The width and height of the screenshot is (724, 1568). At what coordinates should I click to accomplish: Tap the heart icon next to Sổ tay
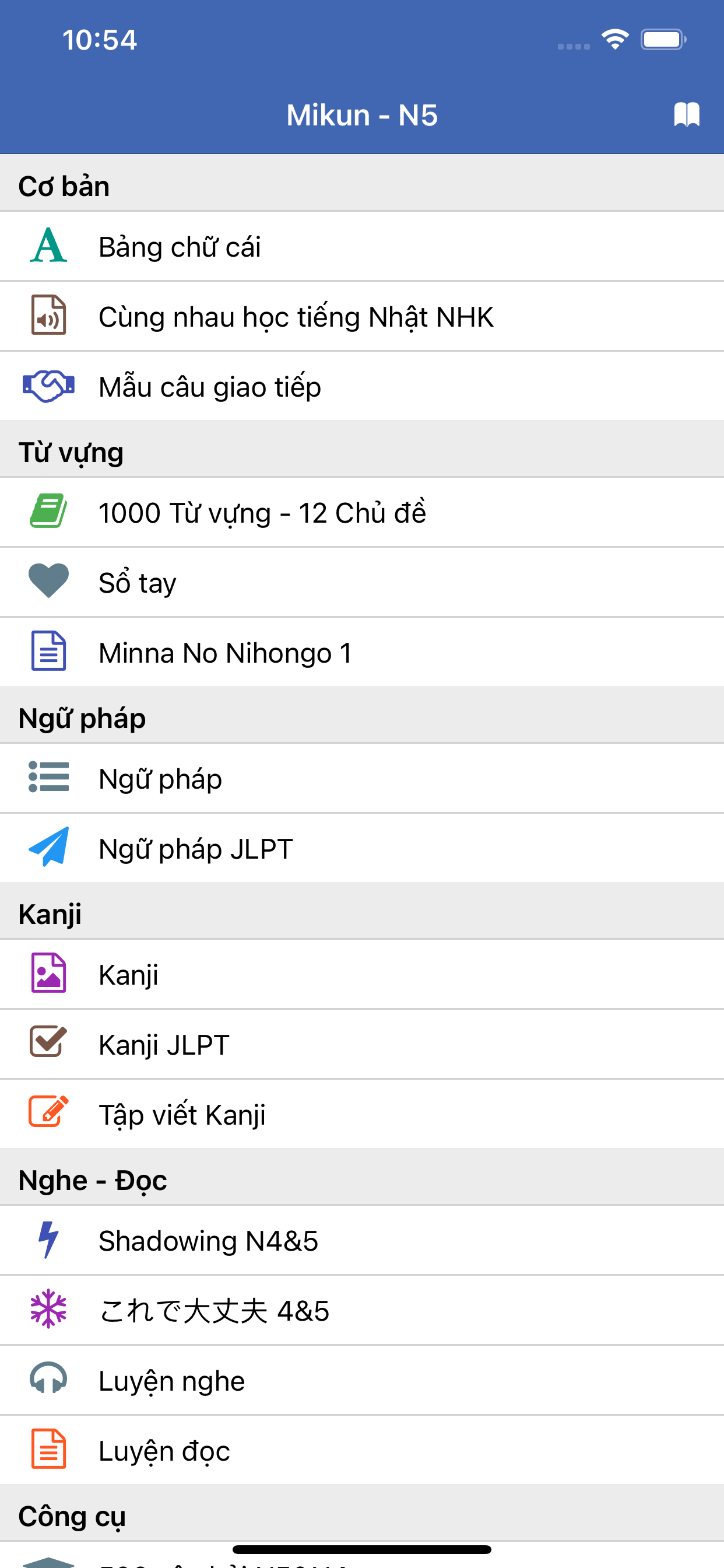(x=48, y=582)
